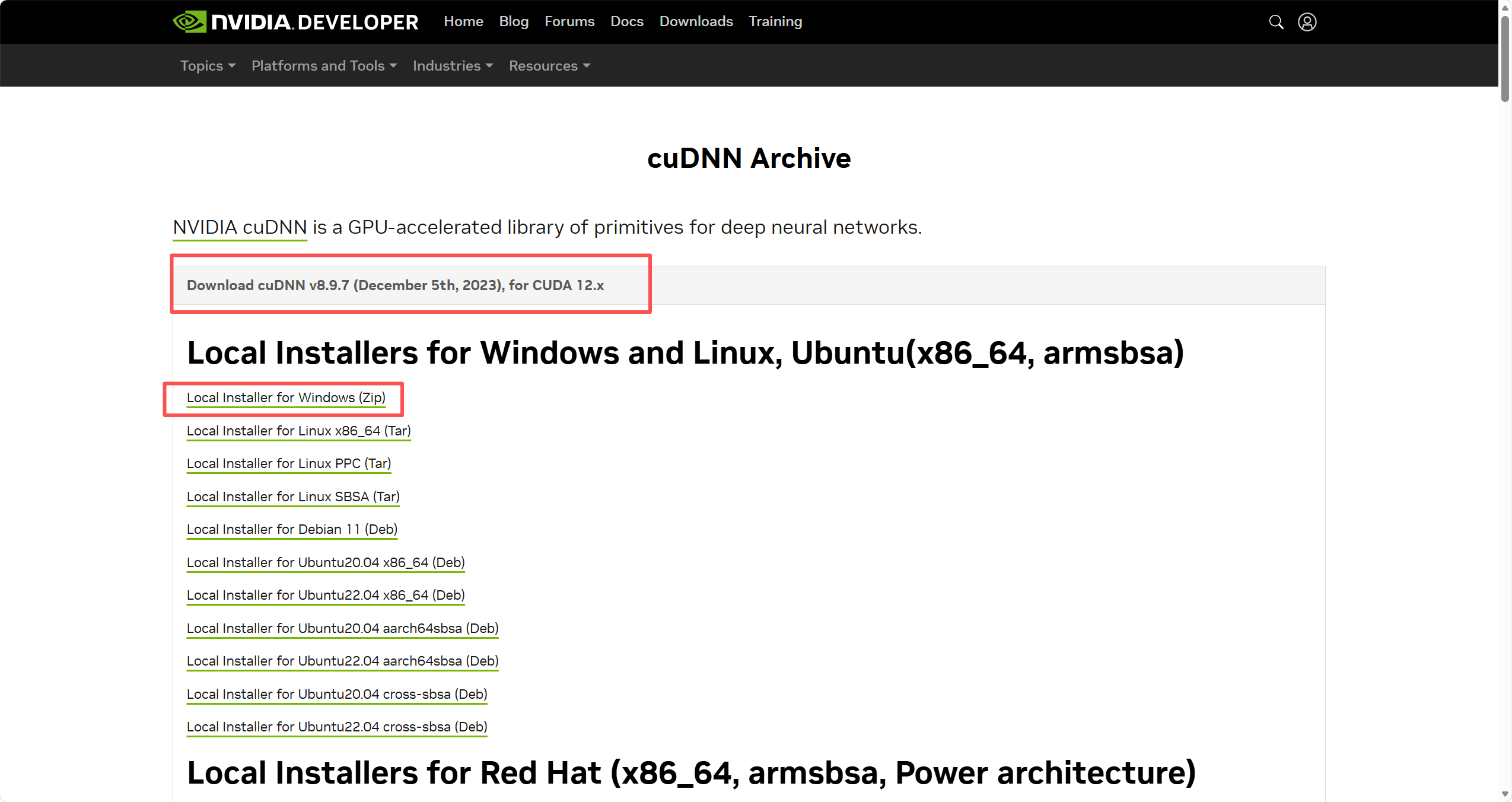1512x802 pixels.
Task: Get Ubuntu22.04 x86_64 Deb installer
Action: [326, 595]
